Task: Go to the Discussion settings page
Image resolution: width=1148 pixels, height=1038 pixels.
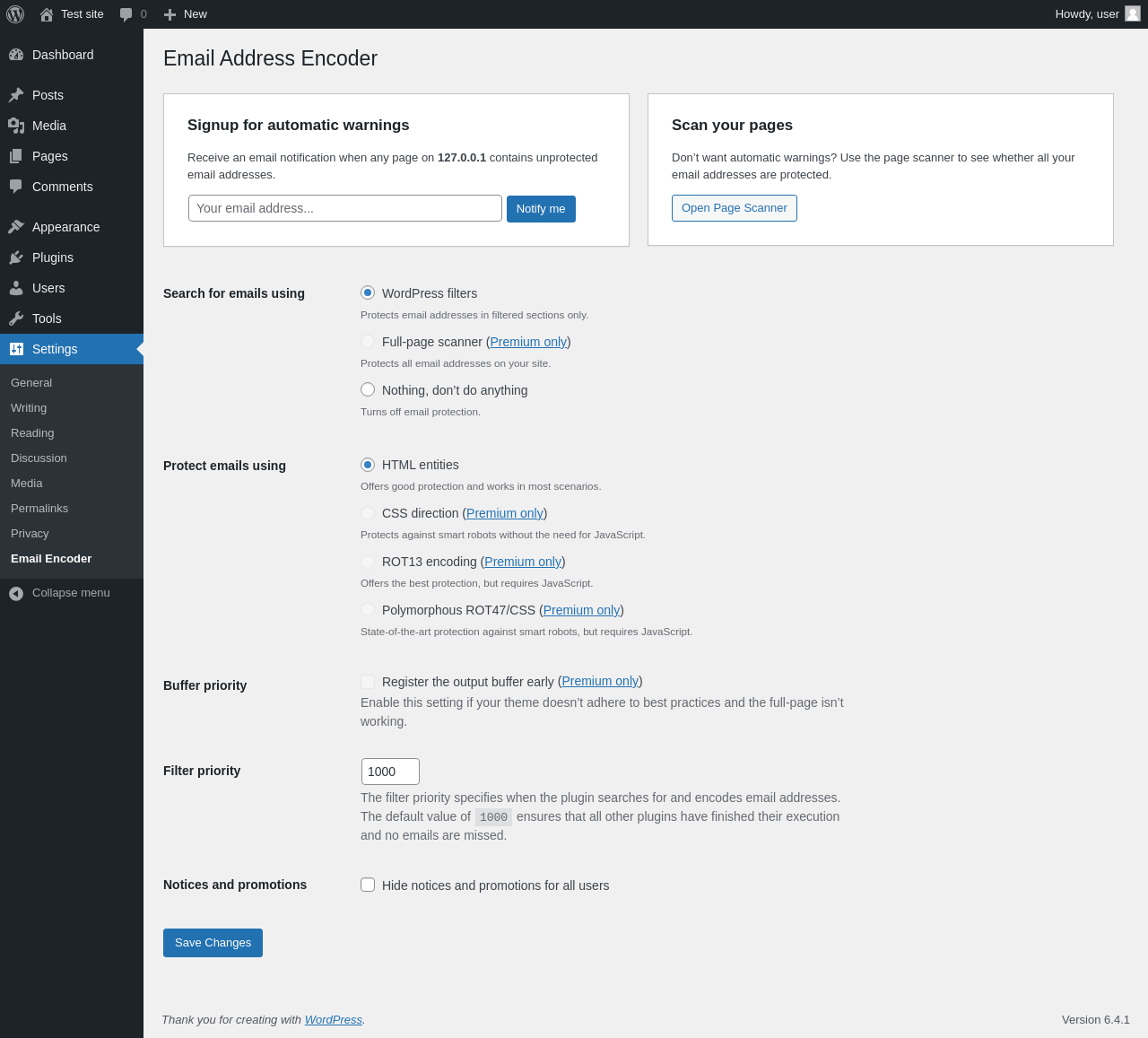Action: coord(39,458)
